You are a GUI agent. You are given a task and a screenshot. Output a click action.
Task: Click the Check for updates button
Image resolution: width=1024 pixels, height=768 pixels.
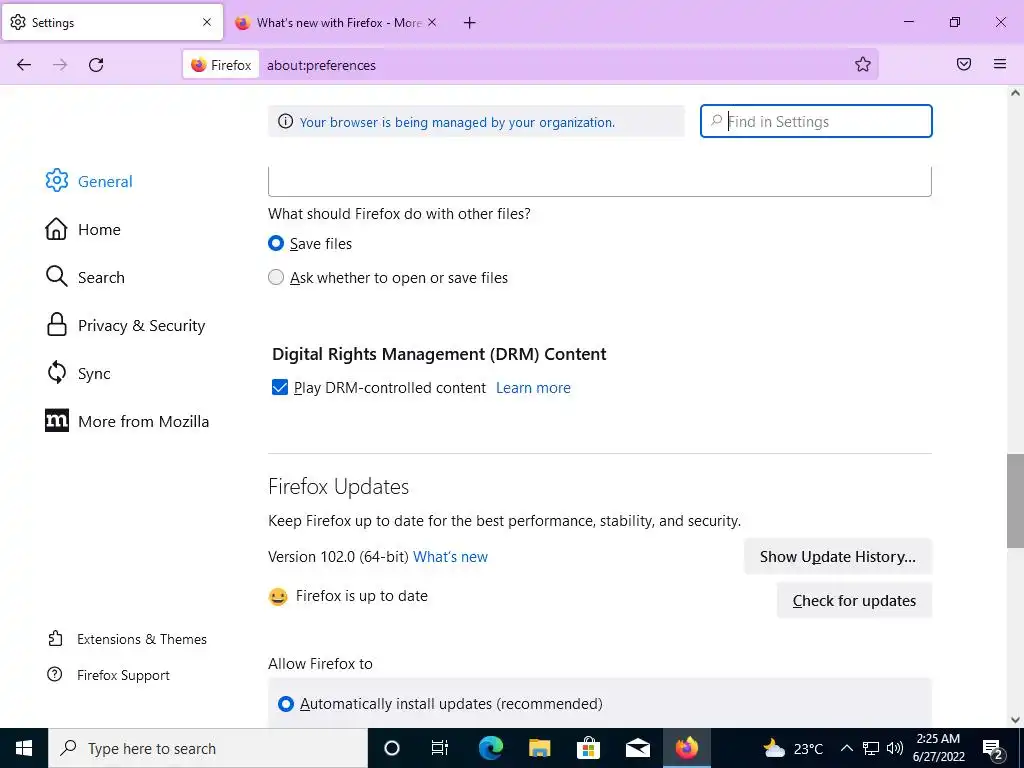click(x=854, y=601)
